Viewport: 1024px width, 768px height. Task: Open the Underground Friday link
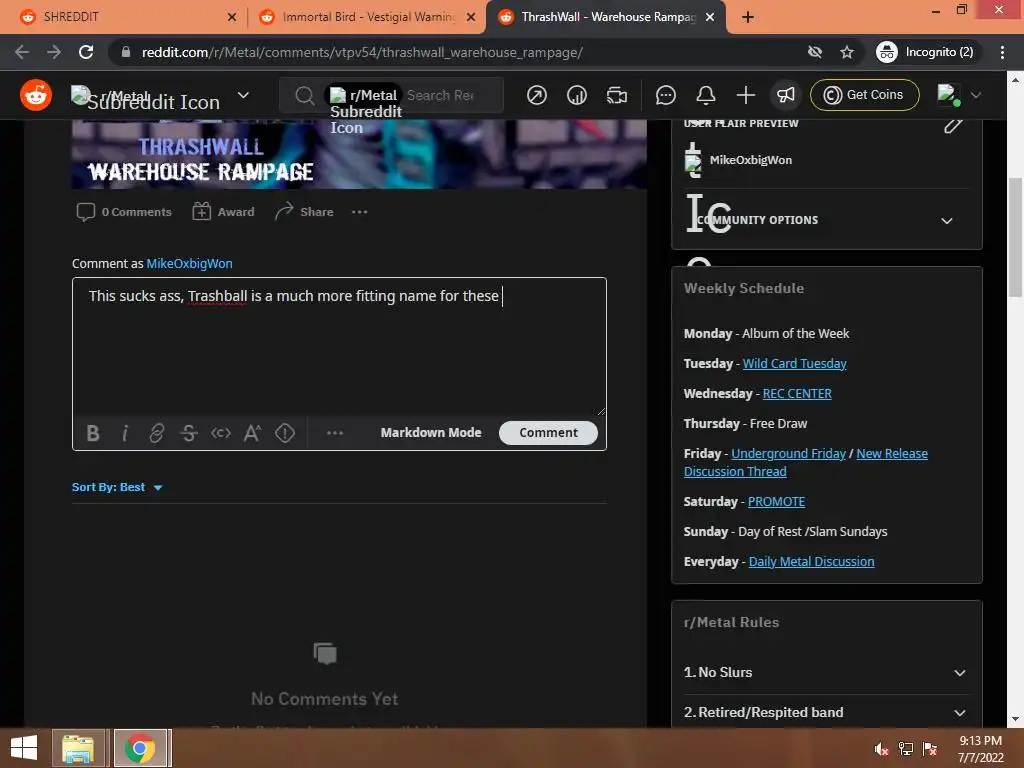click(788, 453)
